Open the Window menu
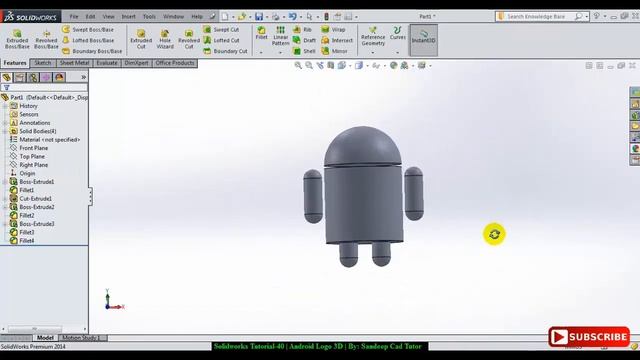Image resolution: width=640 pixels, height=360 pixels. click(x=173, y=17)
